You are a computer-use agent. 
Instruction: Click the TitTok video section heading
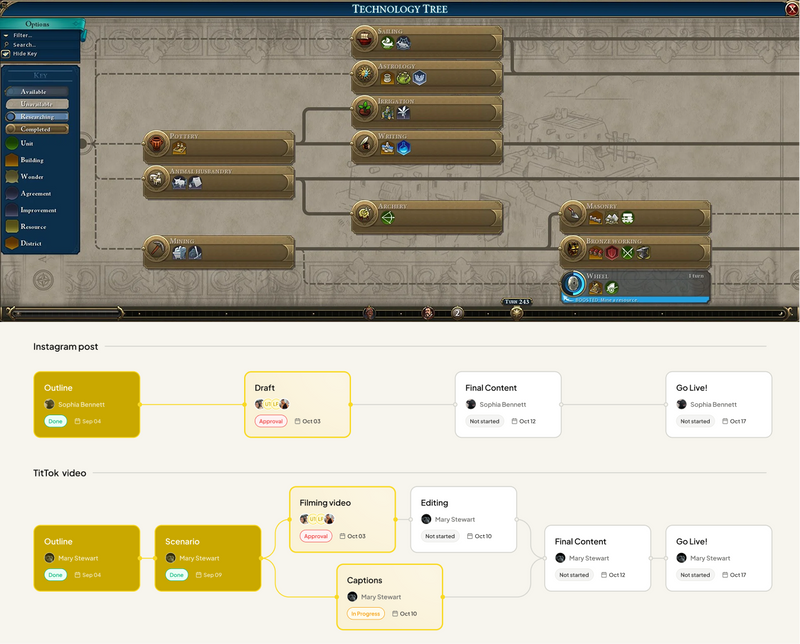pyautogui.click(x=60, y=473)
